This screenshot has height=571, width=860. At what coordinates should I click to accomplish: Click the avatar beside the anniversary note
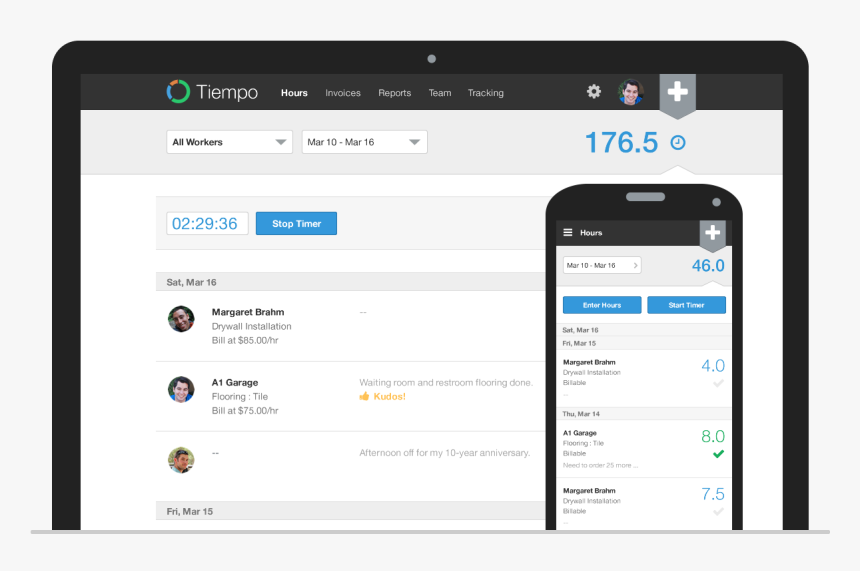[181, 460]
